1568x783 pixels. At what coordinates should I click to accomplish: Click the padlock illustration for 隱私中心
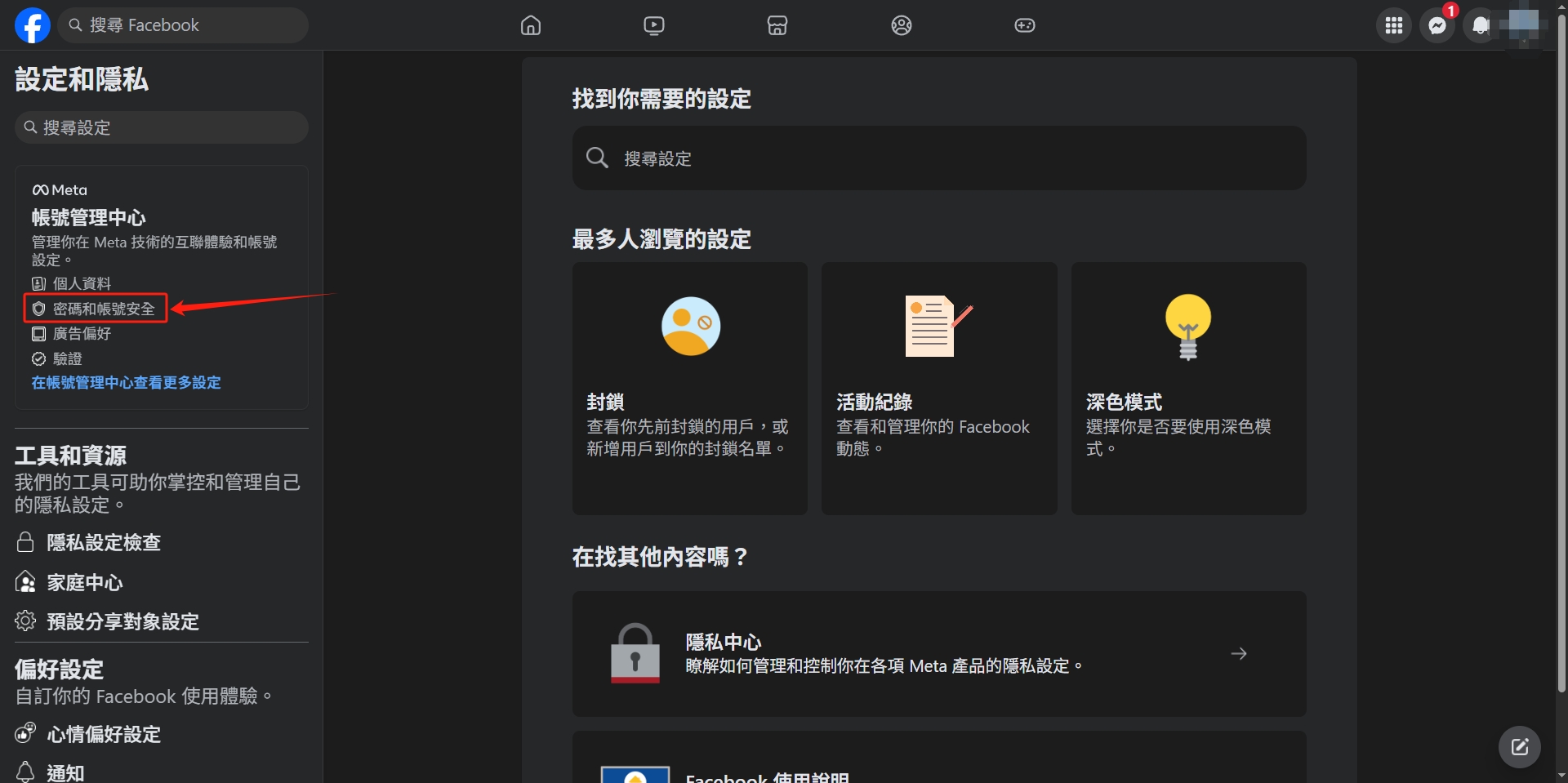635,653
